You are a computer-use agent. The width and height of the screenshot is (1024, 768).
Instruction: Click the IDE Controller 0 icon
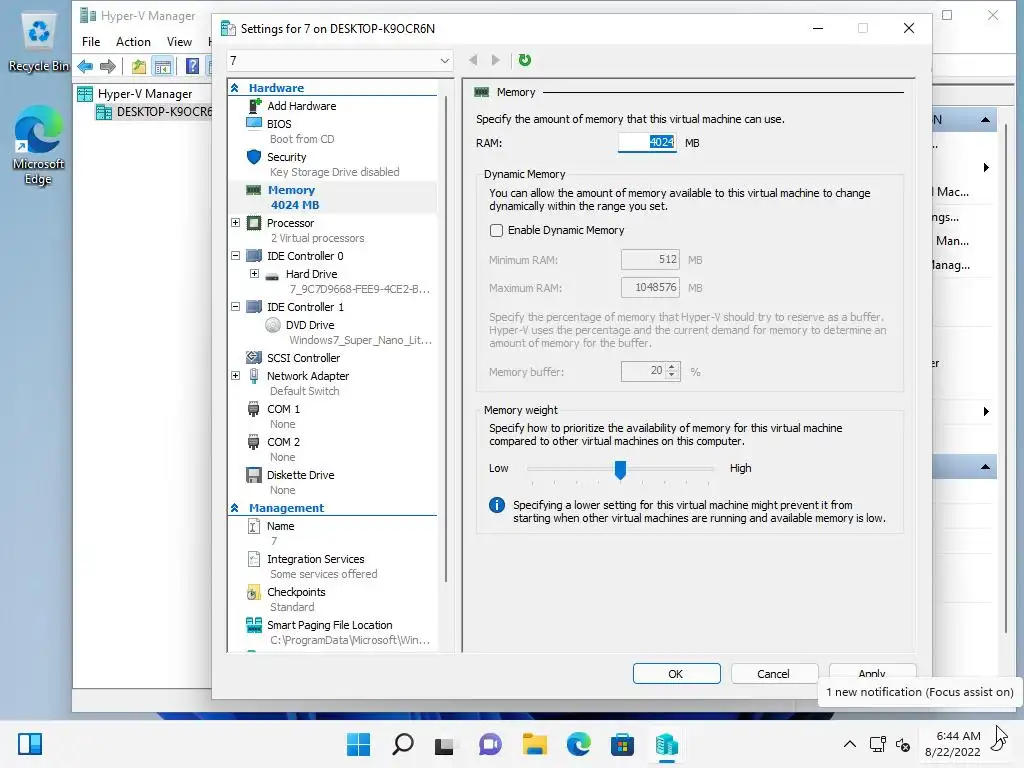[254, 256]
